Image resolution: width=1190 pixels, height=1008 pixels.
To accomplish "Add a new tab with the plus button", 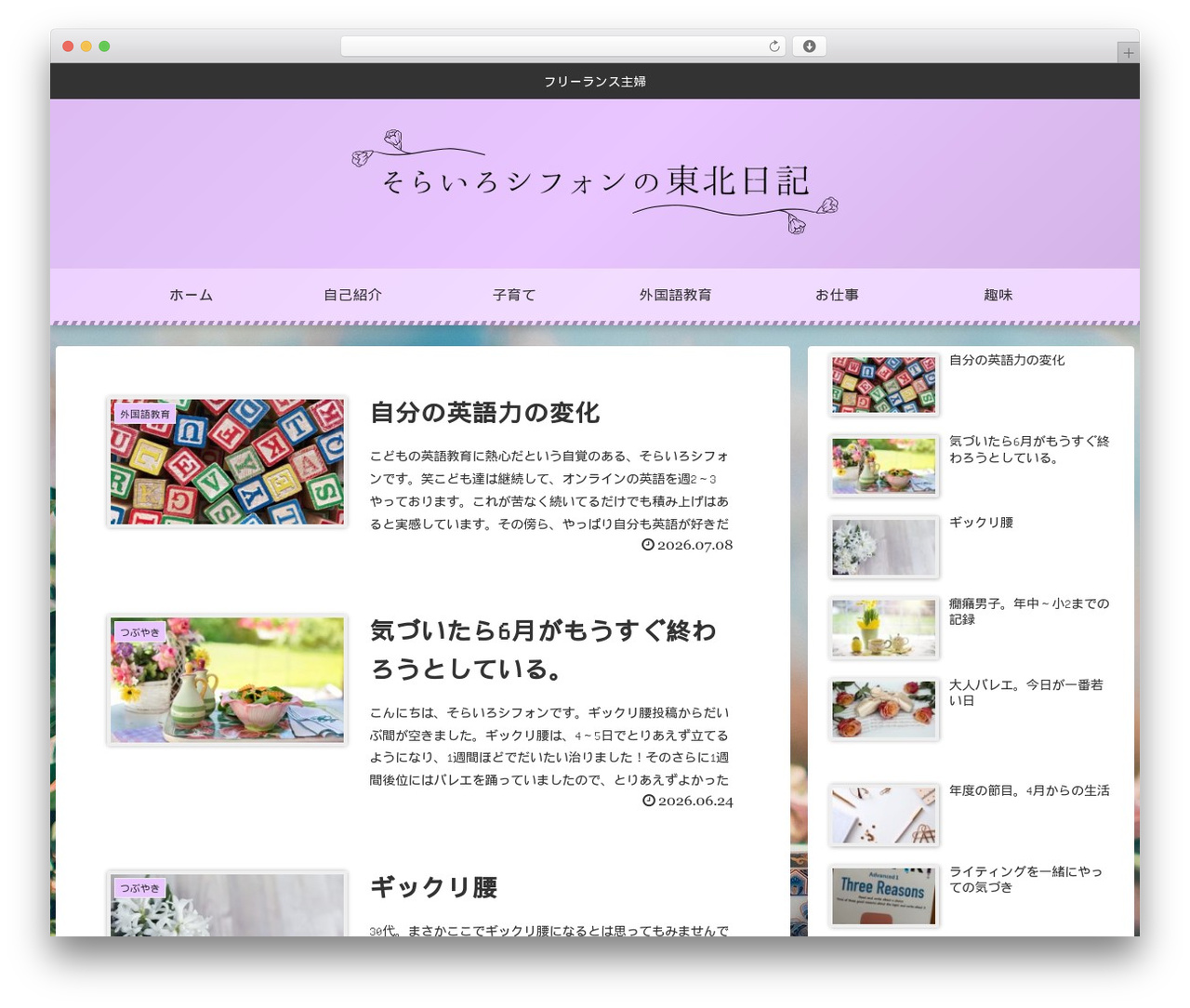I will pos(1128,53).
